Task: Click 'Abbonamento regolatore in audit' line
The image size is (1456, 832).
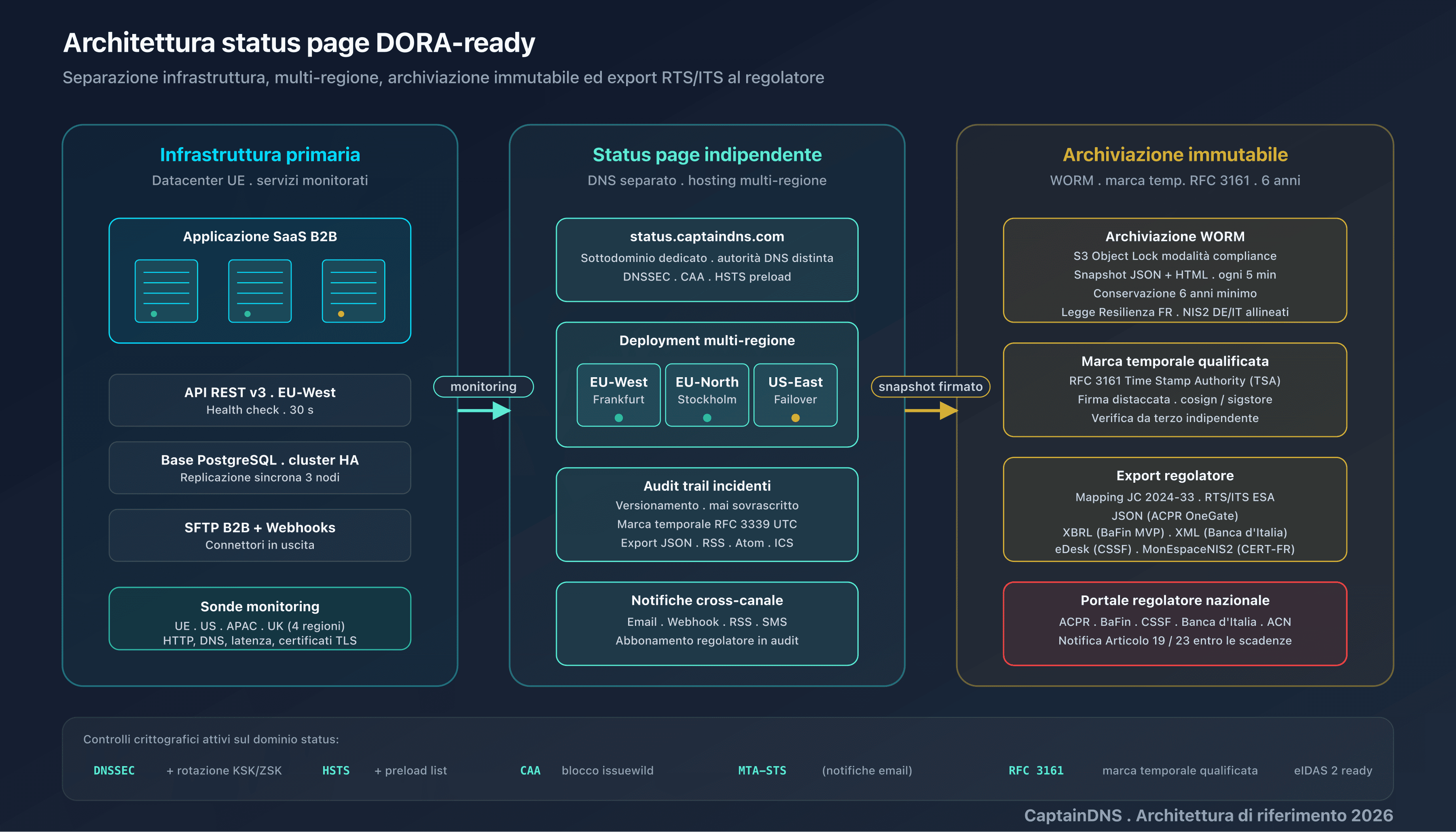Action: (707, 640)
